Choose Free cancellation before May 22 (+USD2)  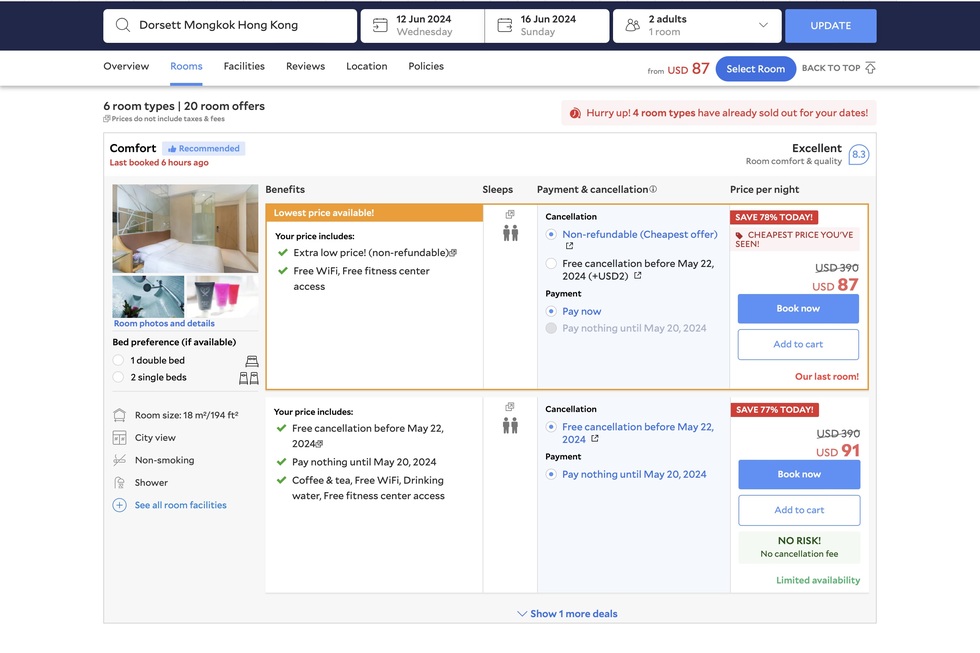click(551, 264)
